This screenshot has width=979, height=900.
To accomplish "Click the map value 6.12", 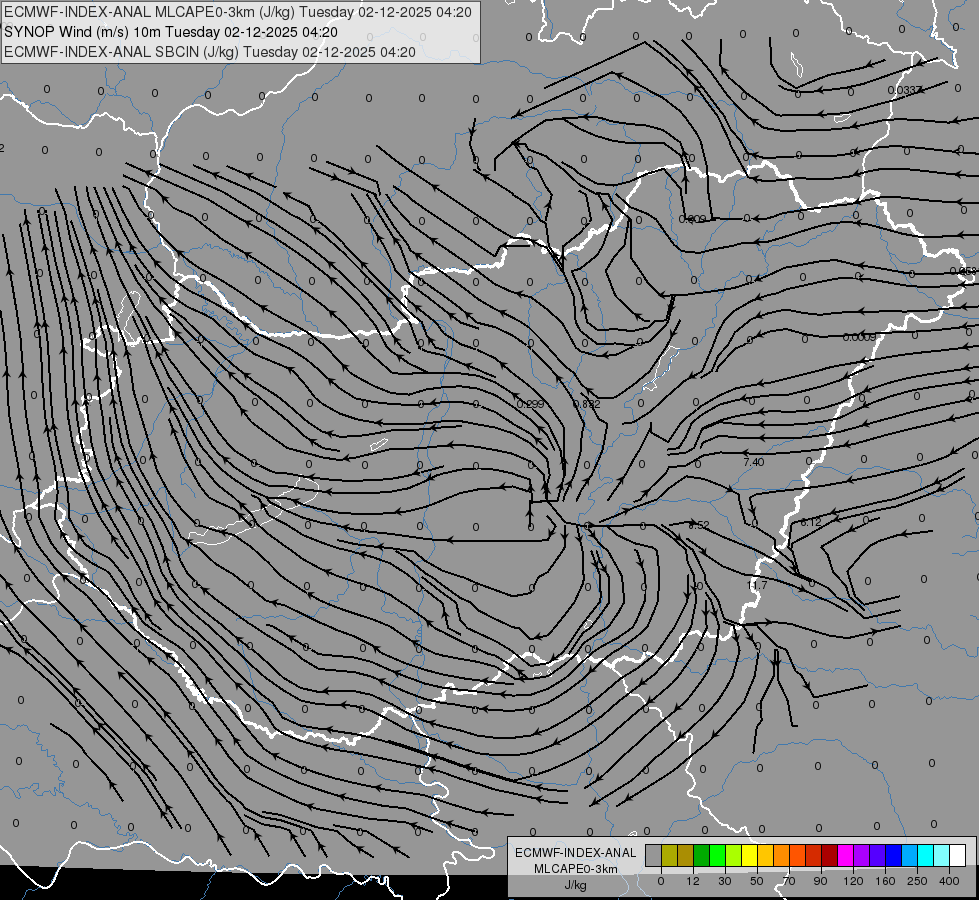I will pos(810,522).
